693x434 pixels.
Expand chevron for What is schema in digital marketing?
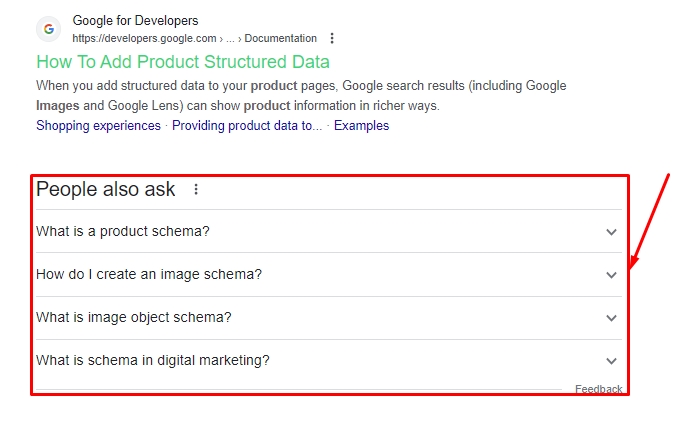[x=611, y=361]
